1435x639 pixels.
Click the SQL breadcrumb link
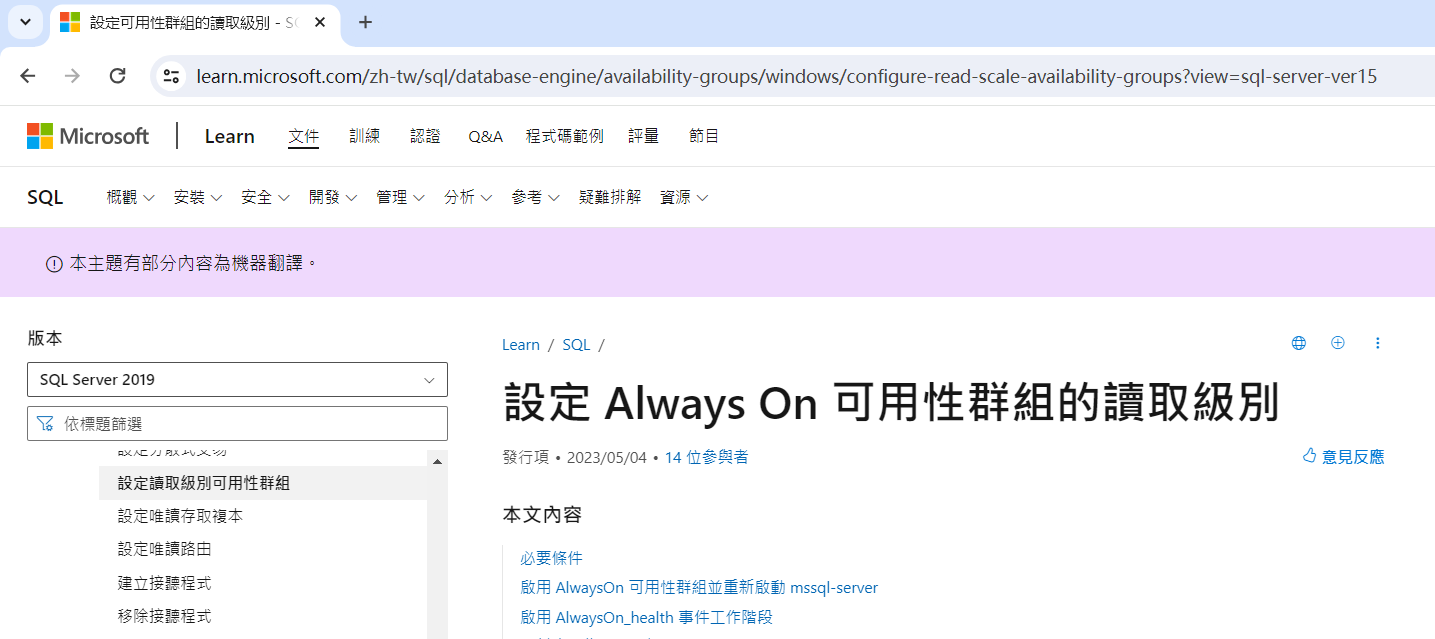pos(576,345)
